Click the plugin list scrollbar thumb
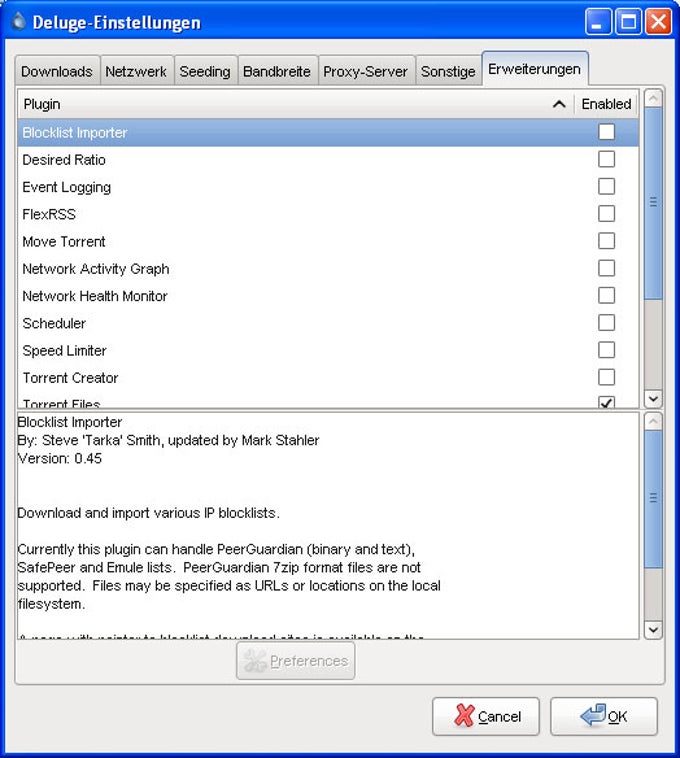Viewport: 680px width, 758px height. [653, 203]
